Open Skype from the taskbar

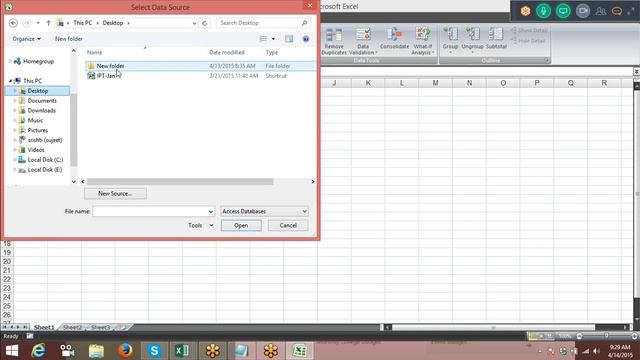(154, 351)
